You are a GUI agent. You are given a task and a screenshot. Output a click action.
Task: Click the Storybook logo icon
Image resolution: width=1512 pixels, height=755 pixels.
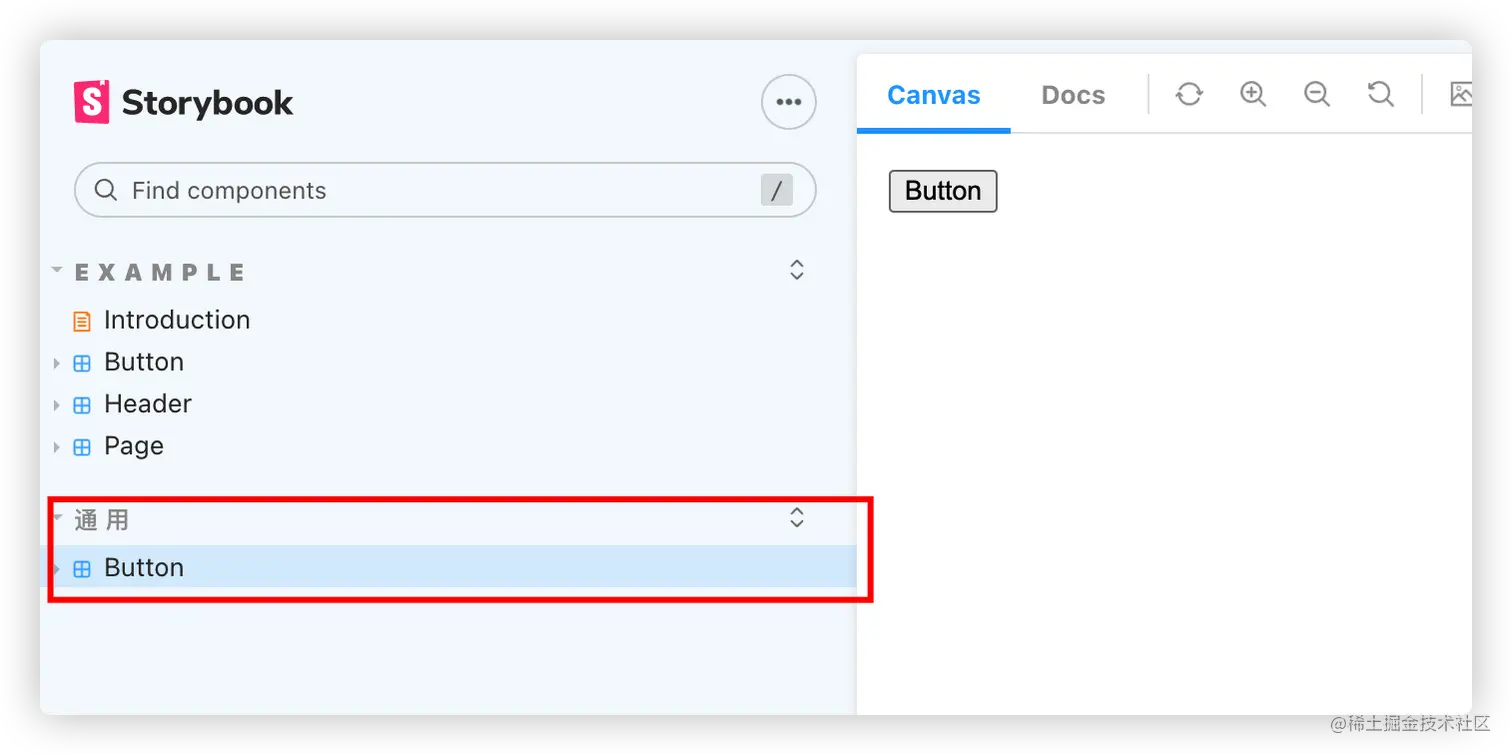(91, 102)
